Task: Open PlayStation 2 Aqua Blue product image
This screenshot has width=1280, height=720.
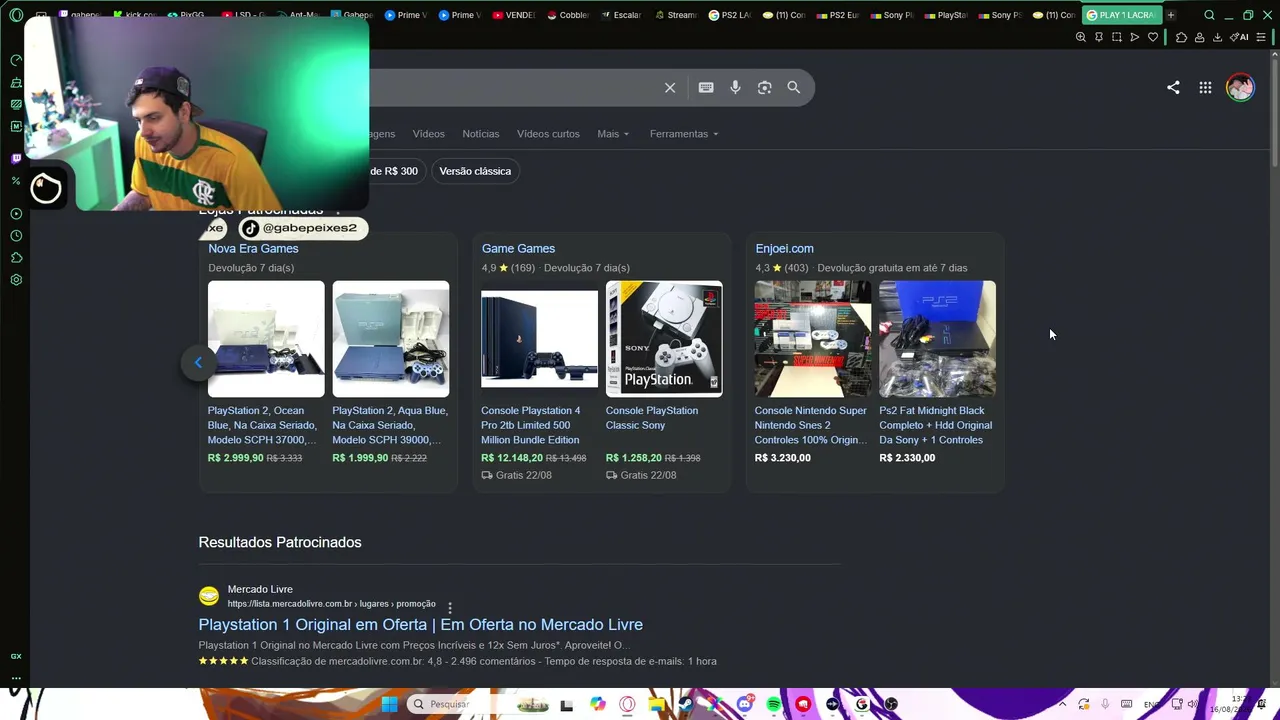Action: tap(391, 339)
